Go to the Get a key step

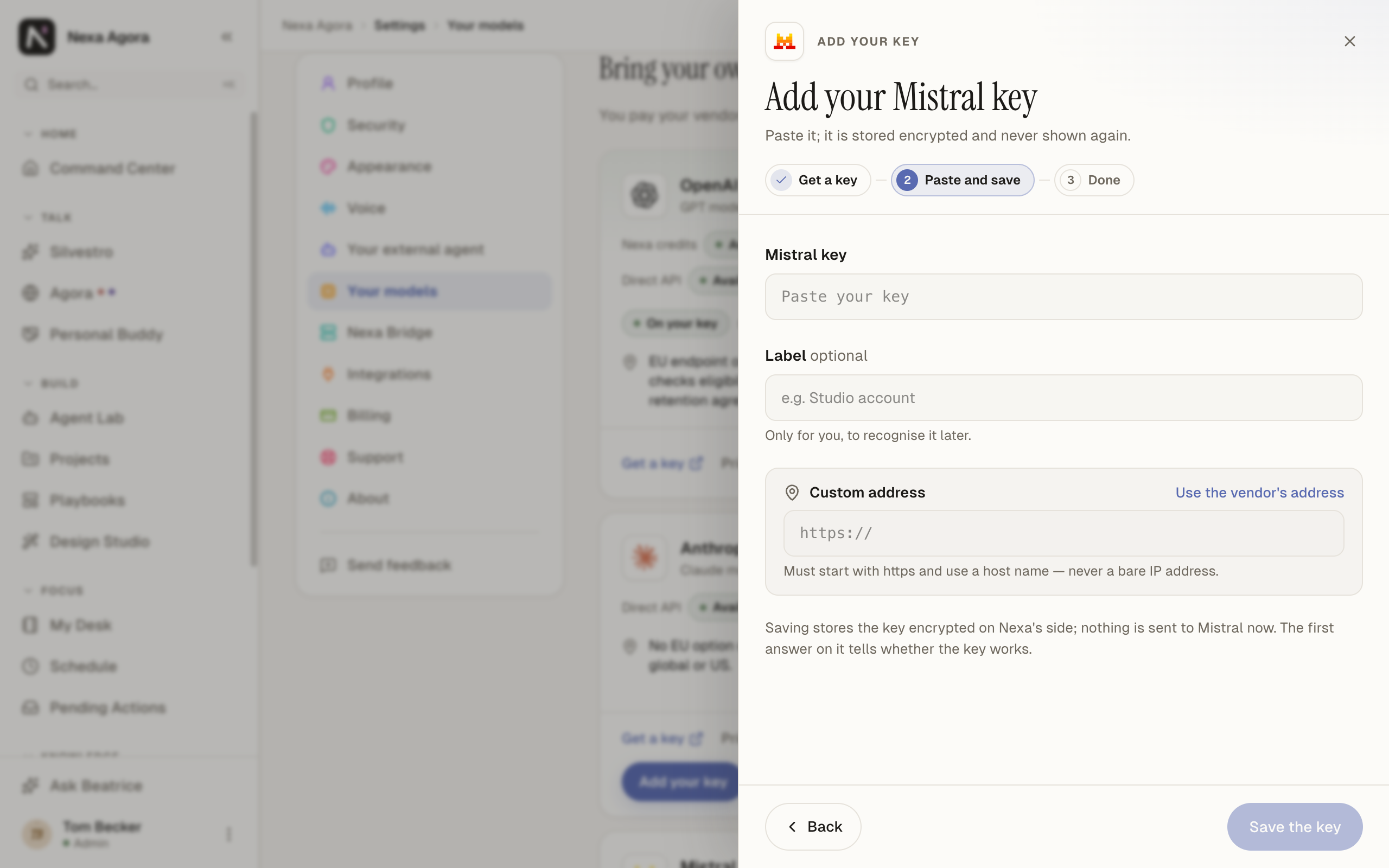[x=817, y=180]
